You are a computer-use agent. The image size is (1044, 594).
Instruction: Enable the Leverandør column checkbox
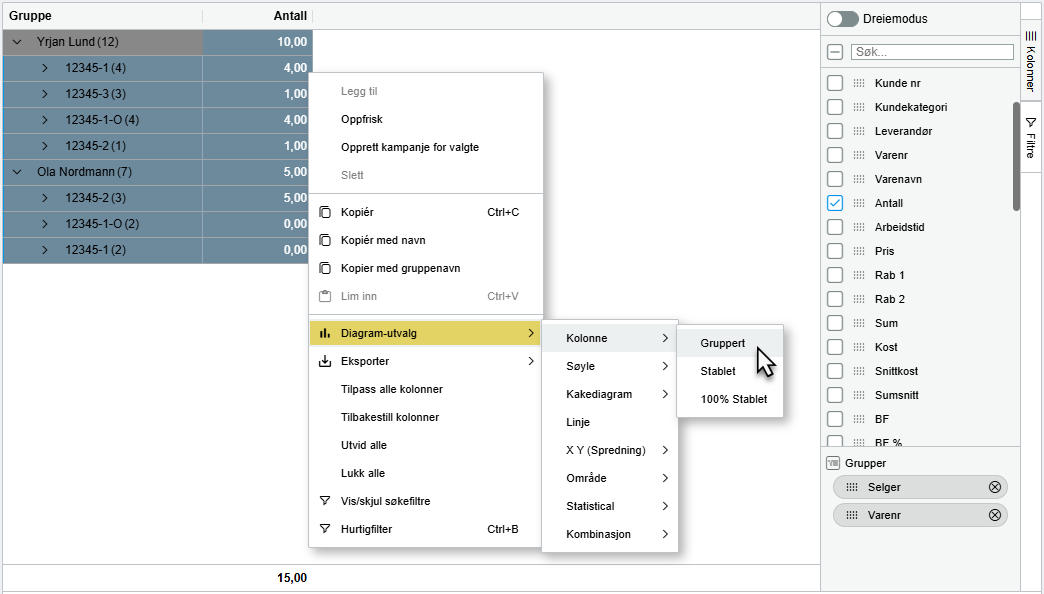point(835,131)
